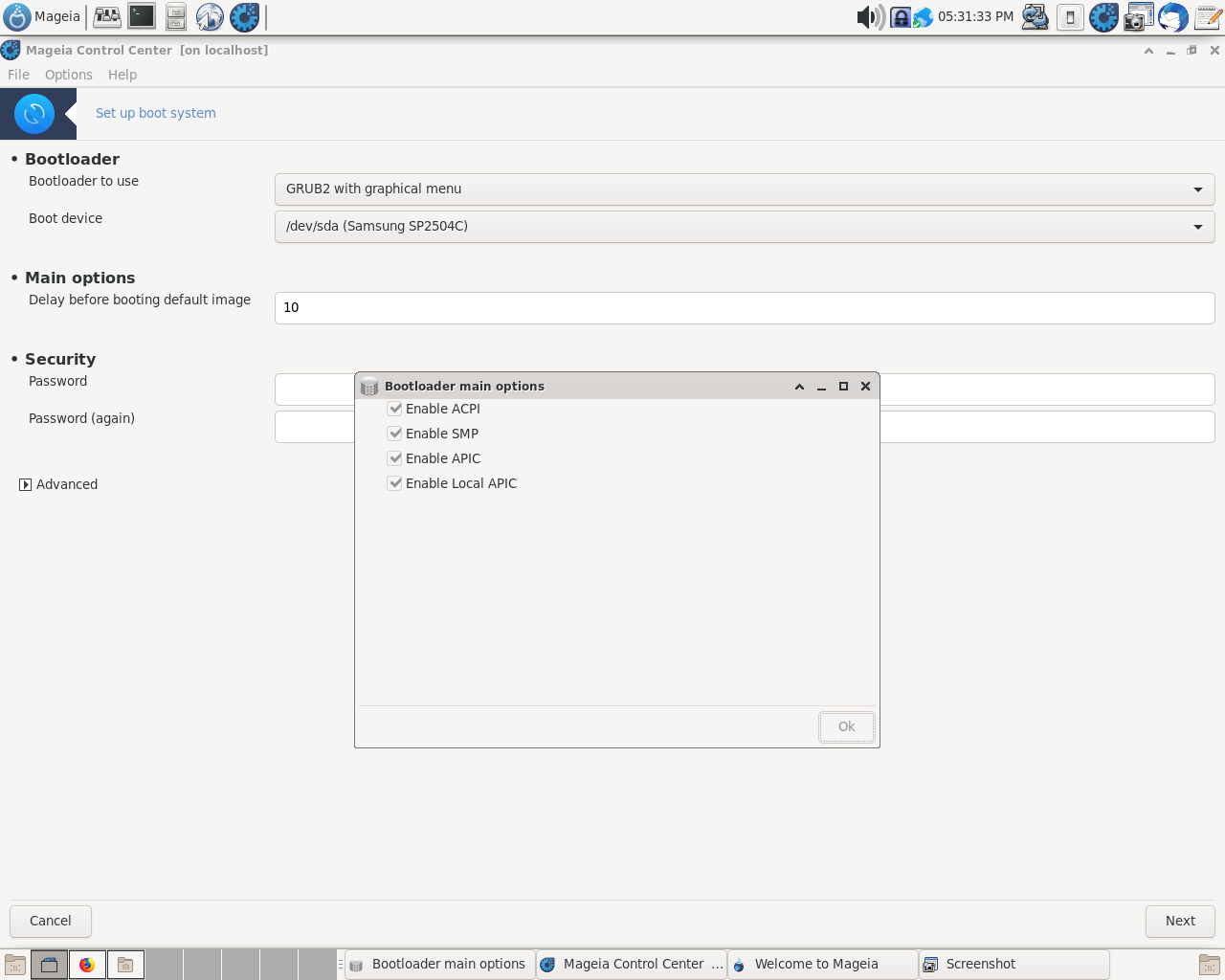Screen dimensions: 1225x980
Task: Minimize the Bootloader main options dialog
Action: 821,387
